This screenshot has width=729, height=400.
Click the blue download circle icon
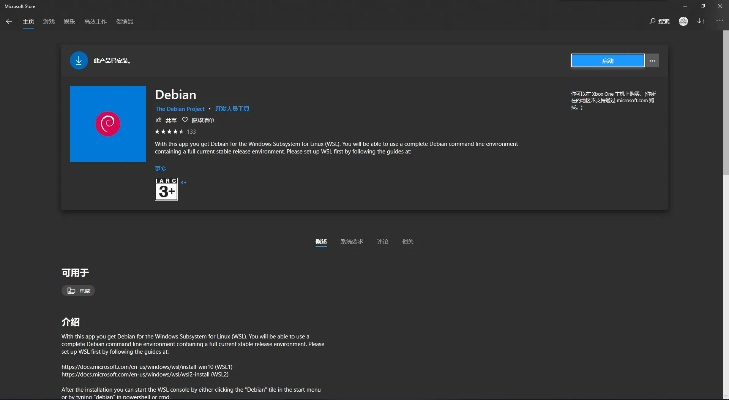coord(79,60)
